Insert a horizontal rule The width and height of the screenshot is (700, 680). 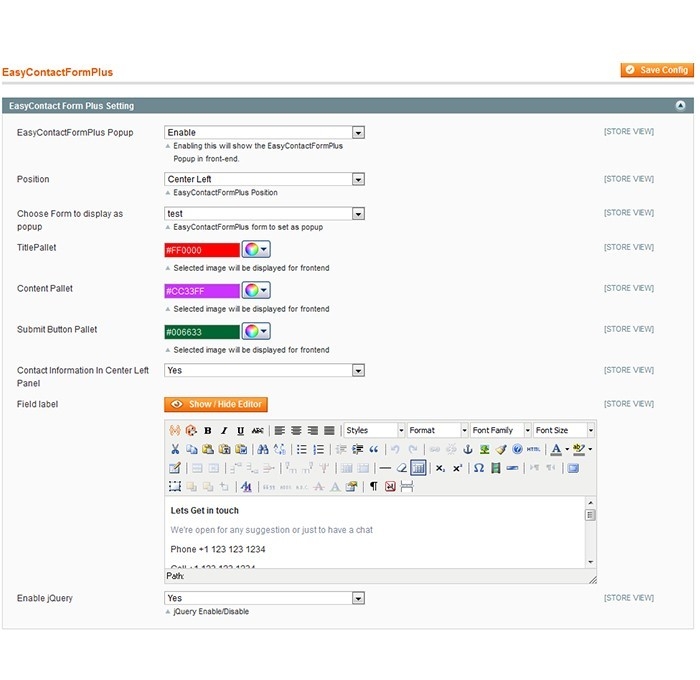(x=385, y=468)
